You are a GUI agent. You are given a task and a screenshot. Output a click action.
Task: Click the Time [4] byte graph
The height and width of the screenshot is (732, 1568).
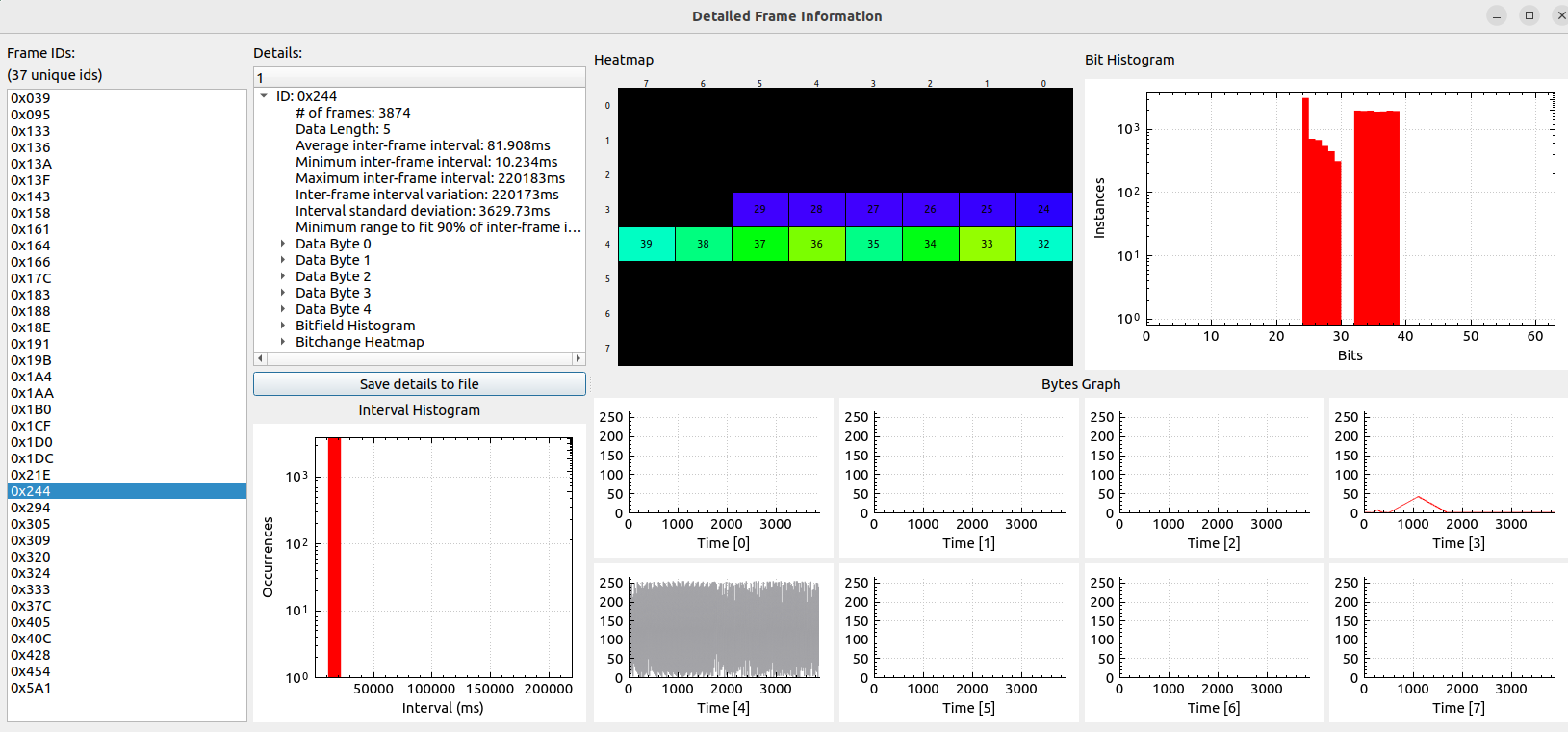point(713,642)
